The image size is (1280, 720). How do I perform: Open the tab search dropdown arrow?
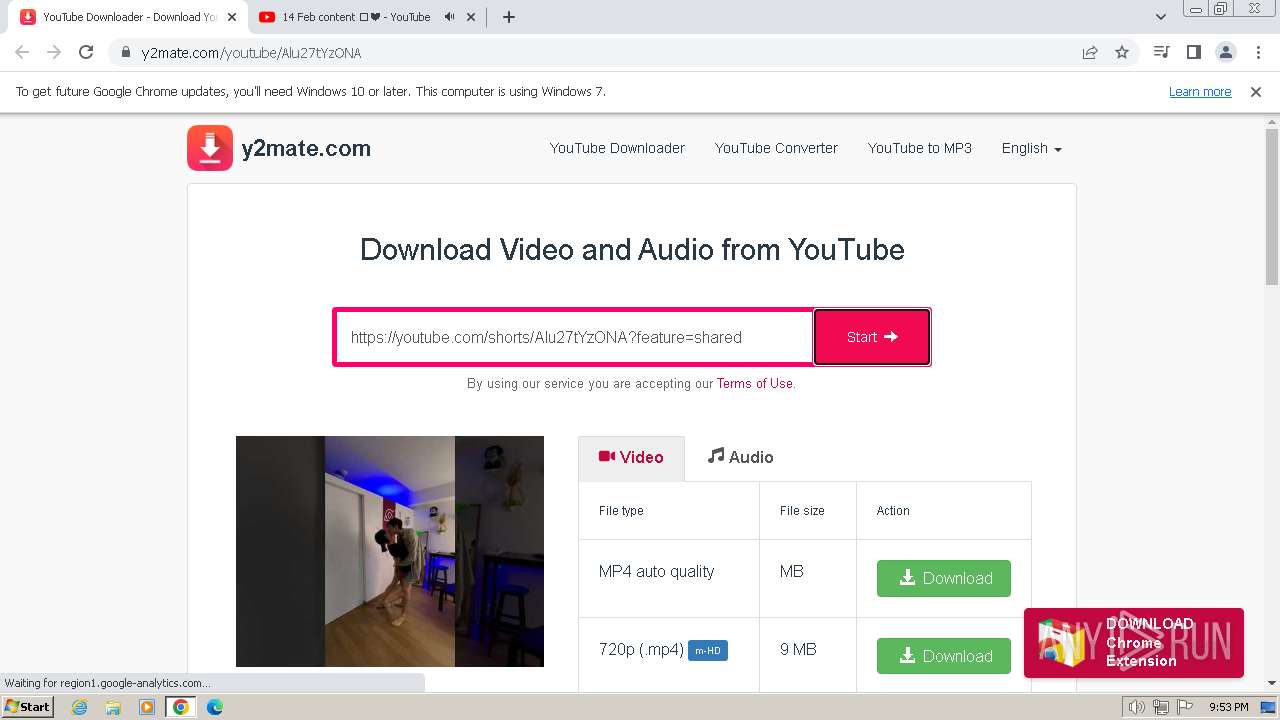1161,17
